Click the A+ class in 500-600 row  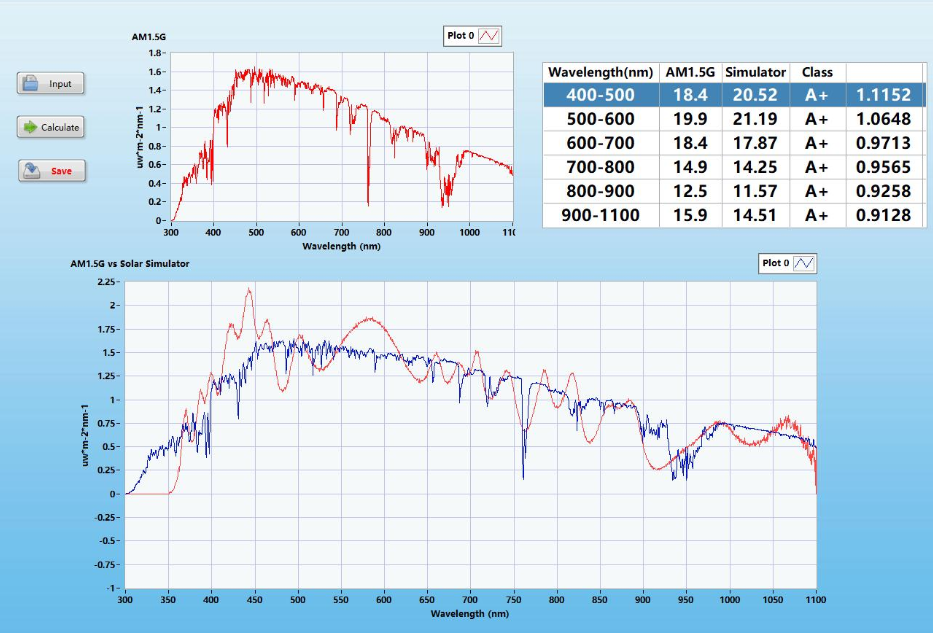tap(817, 119)
